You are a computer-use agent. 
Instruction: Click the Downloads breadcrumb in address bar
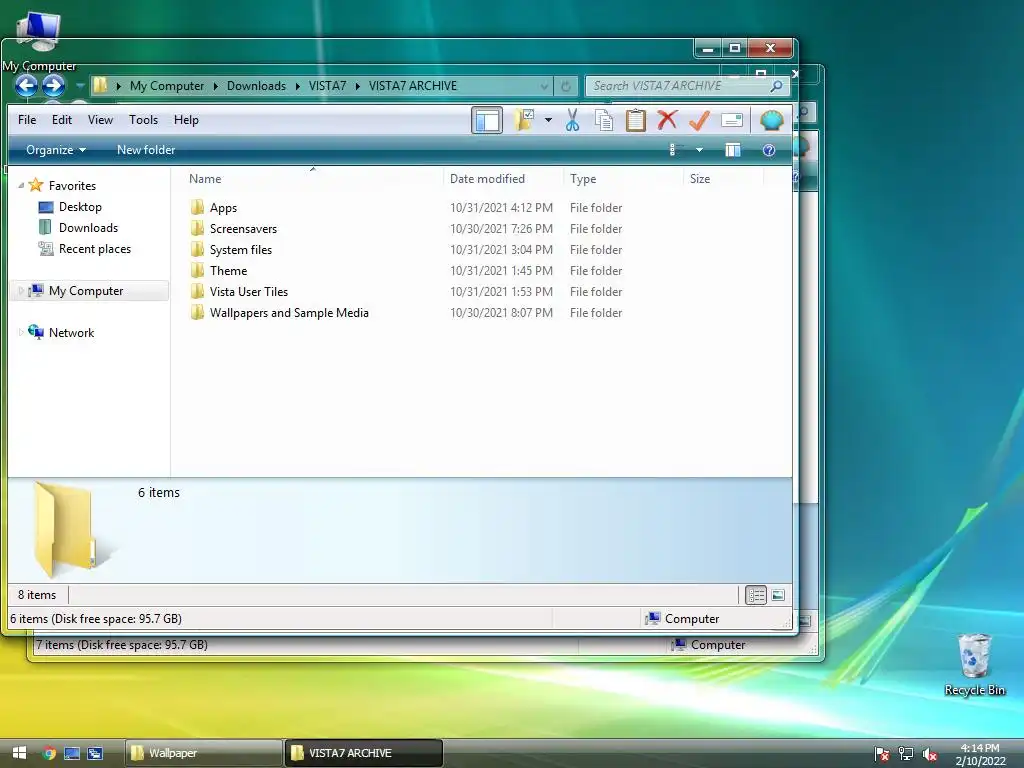point(256,86)
